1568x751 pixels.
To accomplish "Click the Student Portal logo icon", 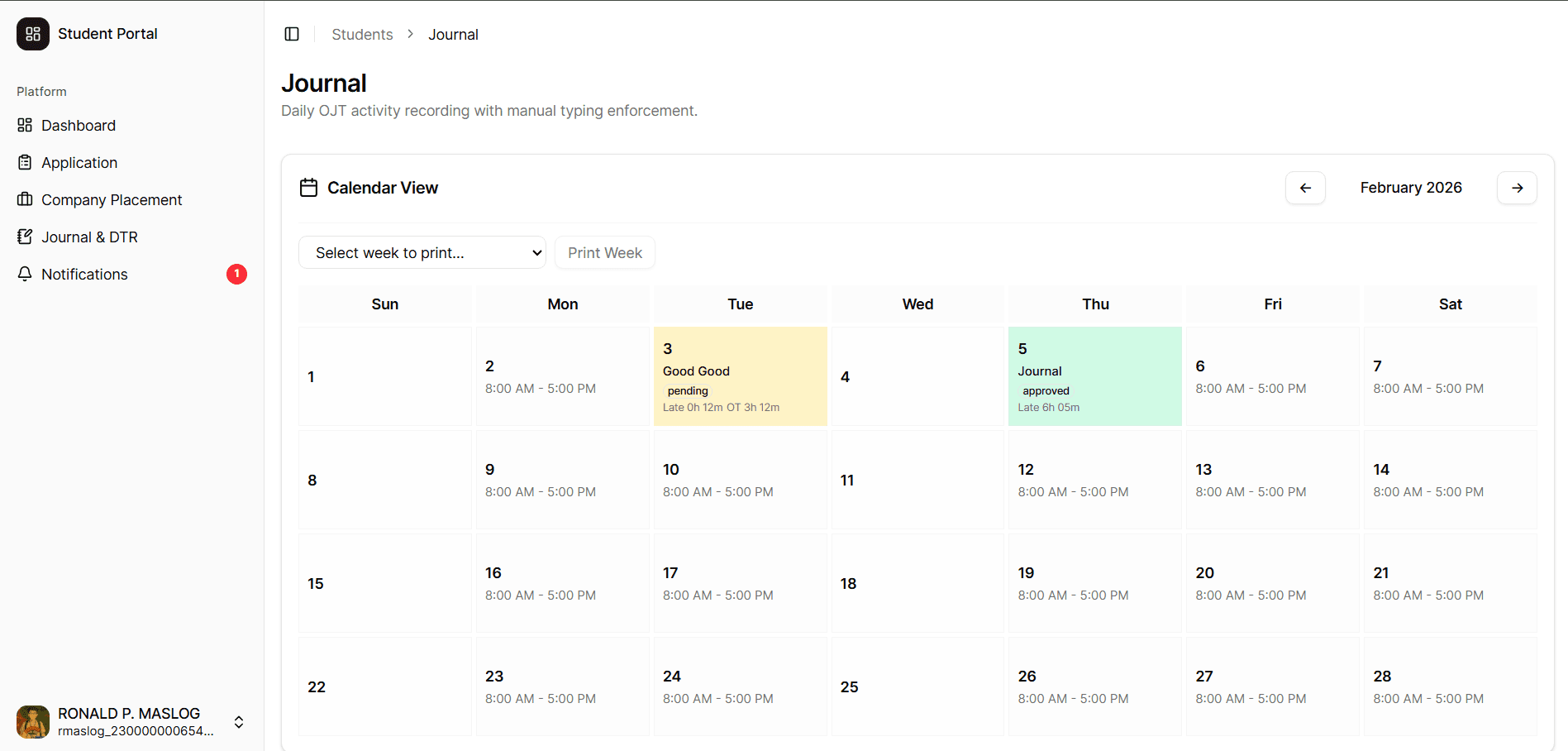I will [x=33, y=34].
